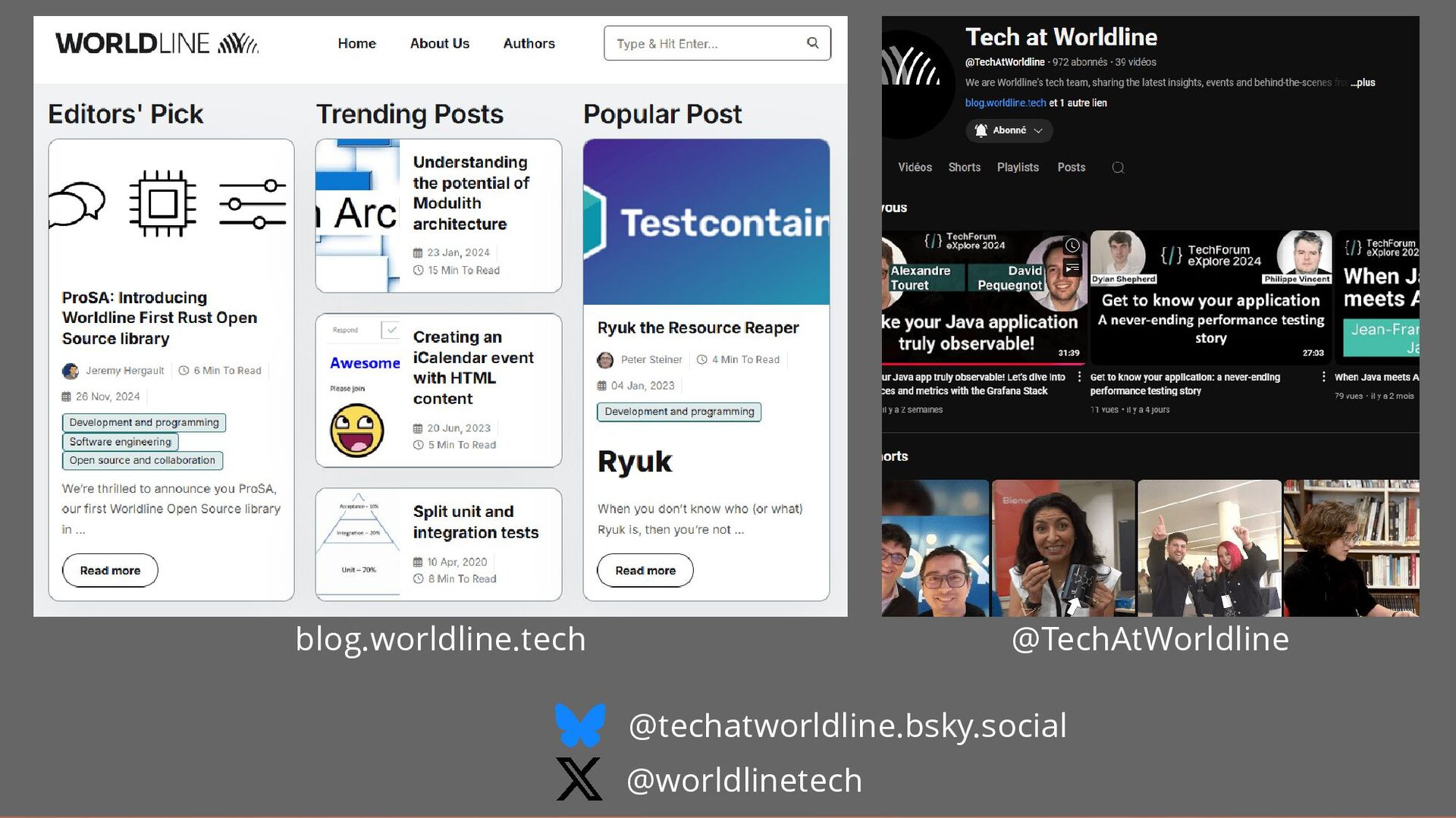Open the short with people pointing upward
Viewport: 1456px width, 818px height.
point(1210,548)
